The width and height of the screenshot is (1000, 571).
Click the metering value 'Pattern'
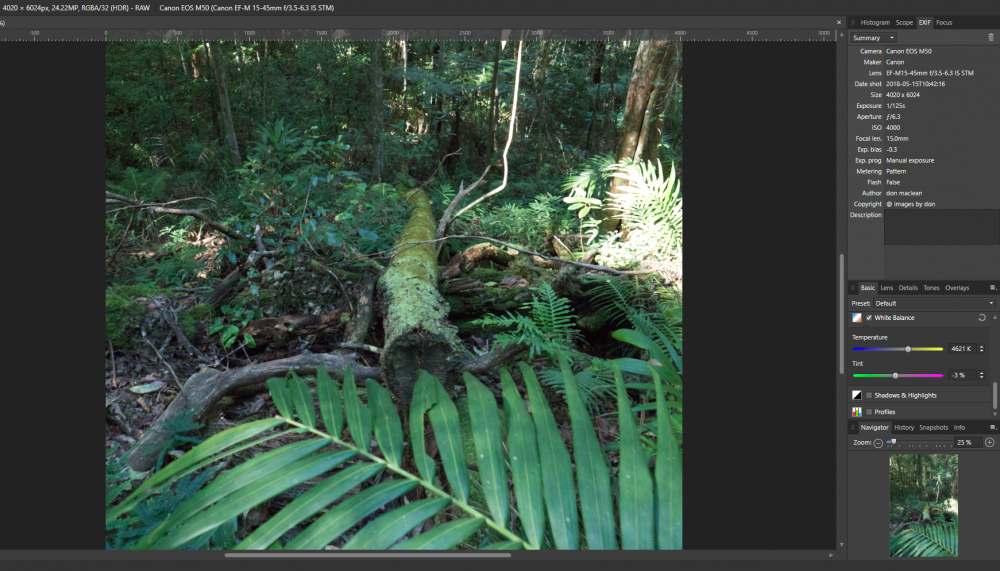[895, 171]
